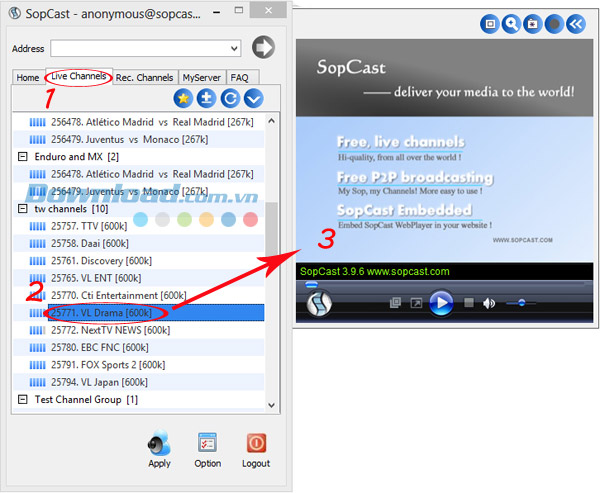Image resolution: width=600 pixels, height=493 pixels.
Task: Select channel 25761. Discovery [600k]
Action: (101, 261)
